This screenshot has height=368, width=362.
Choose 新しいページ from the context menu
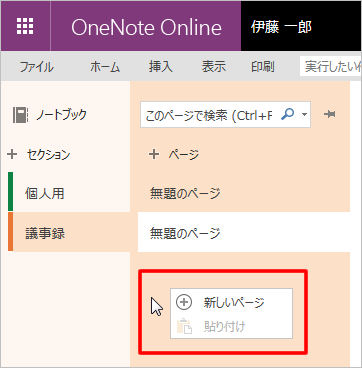231,302
